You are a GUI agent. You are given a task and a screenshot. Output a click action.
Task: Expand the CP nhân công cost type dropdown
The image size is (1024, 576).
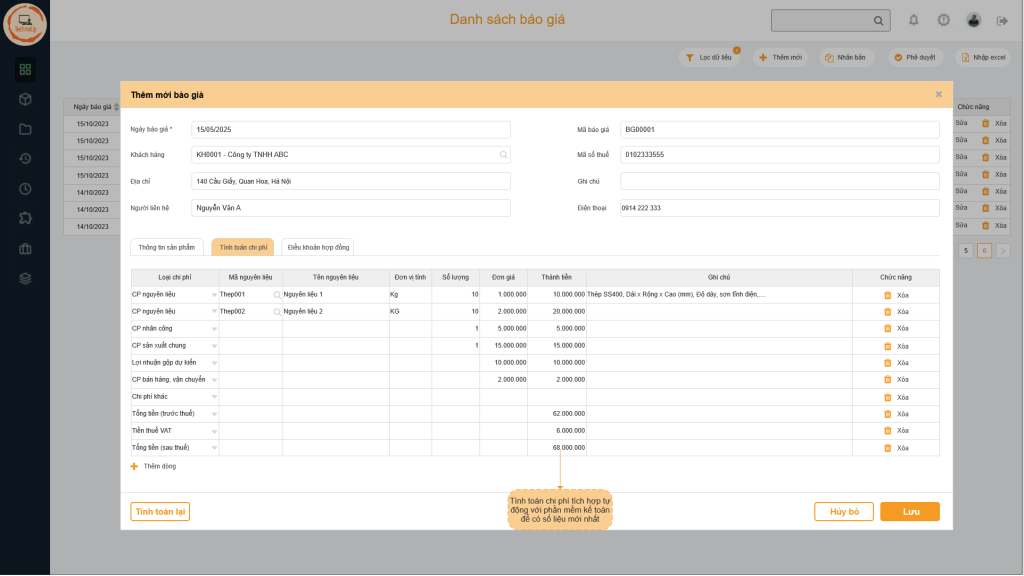pyautogui.click(x=213, y=329)
